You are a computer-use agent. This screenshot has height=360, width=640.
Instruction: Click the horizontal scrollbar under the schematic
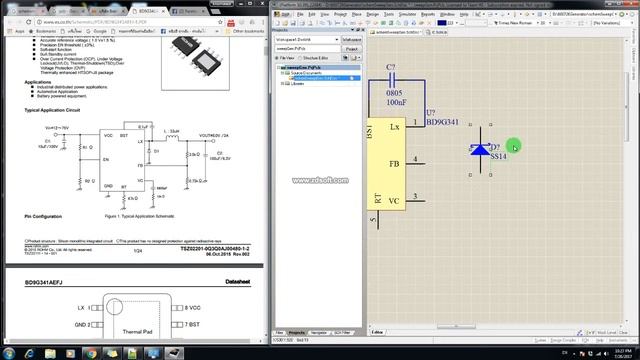[456, 327]
